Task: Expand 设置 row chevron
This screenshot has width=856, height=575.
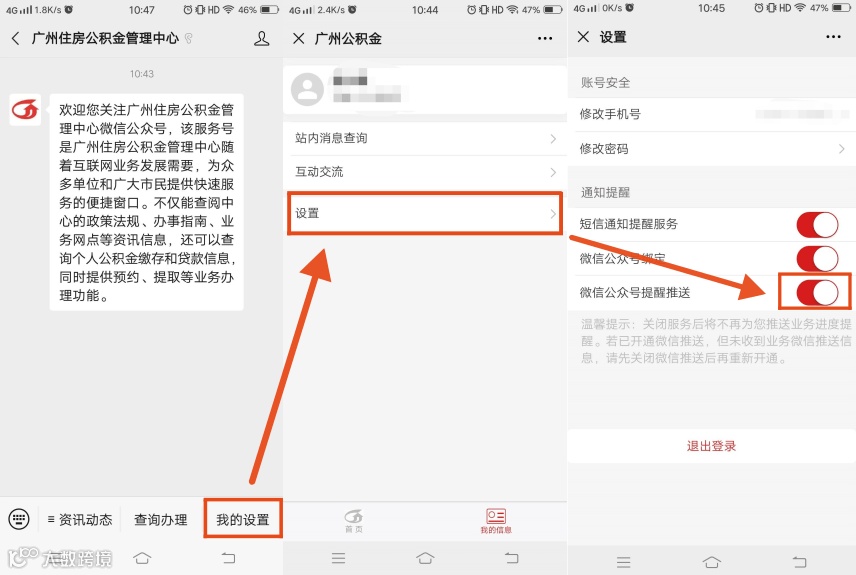Action: tap(553, 214)
